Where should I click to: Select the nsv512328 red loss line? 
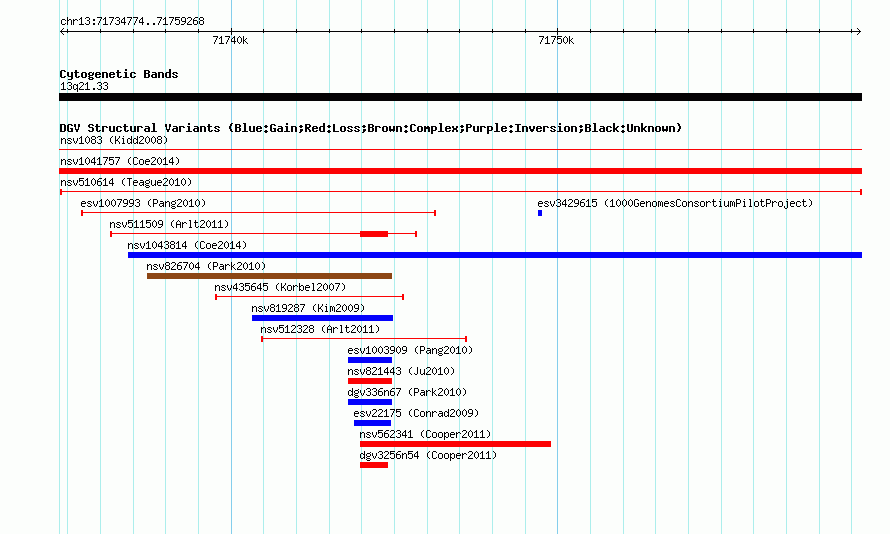tap(364, 339)
